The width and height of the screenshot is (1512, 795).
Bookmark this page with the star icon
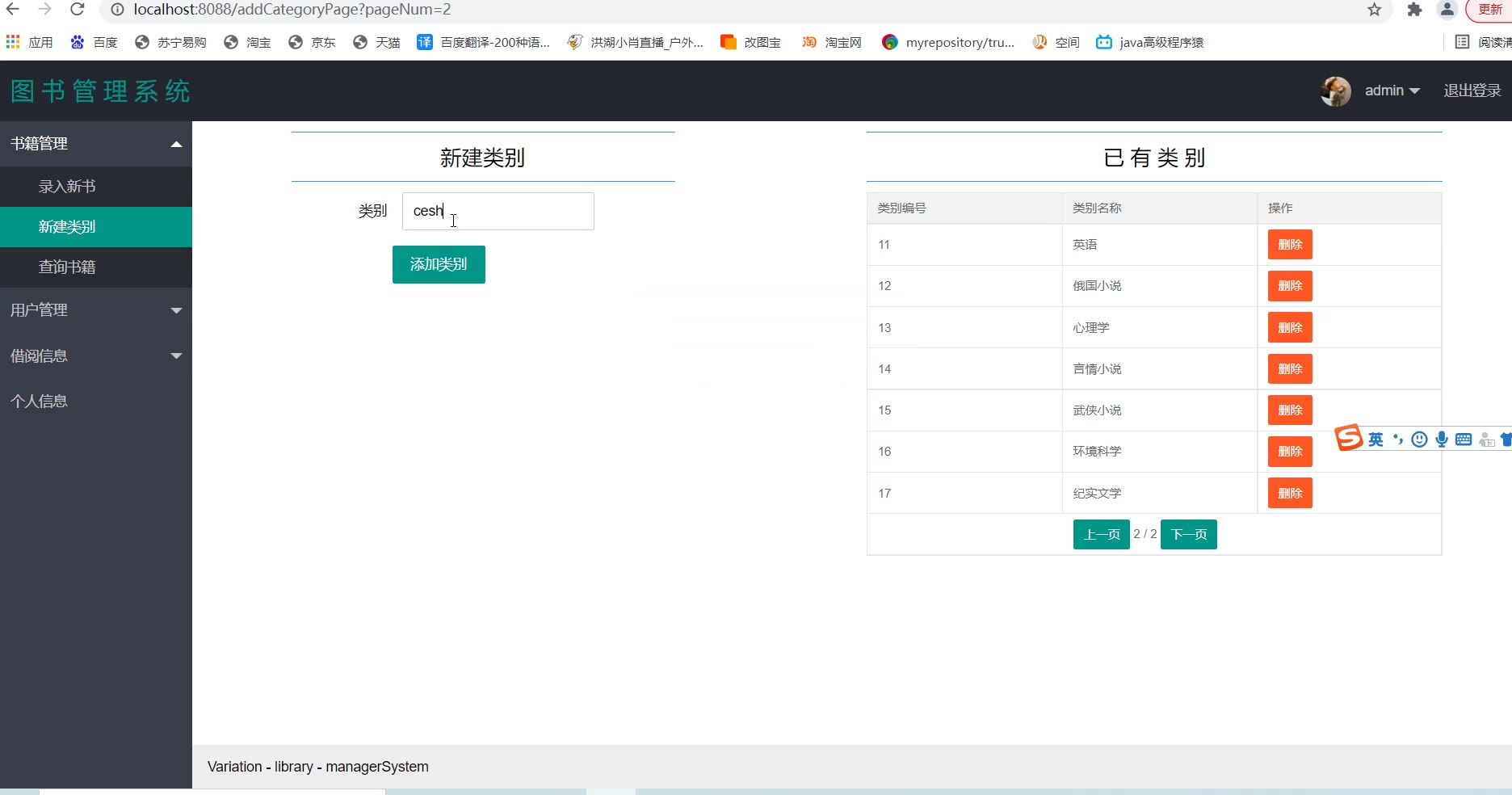[1374, 10]
